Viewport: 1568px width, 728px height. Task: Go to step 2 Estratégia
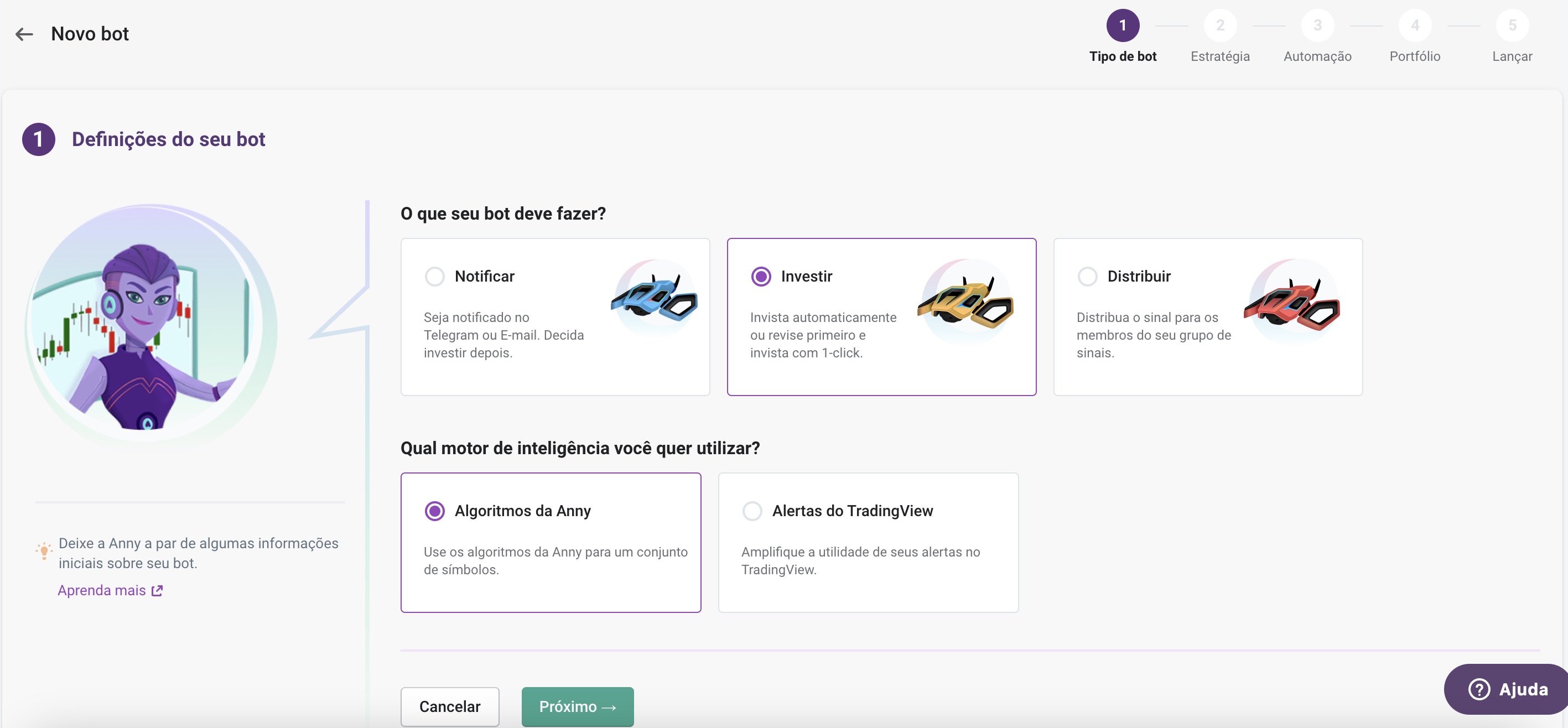[x=1220, y=37]
